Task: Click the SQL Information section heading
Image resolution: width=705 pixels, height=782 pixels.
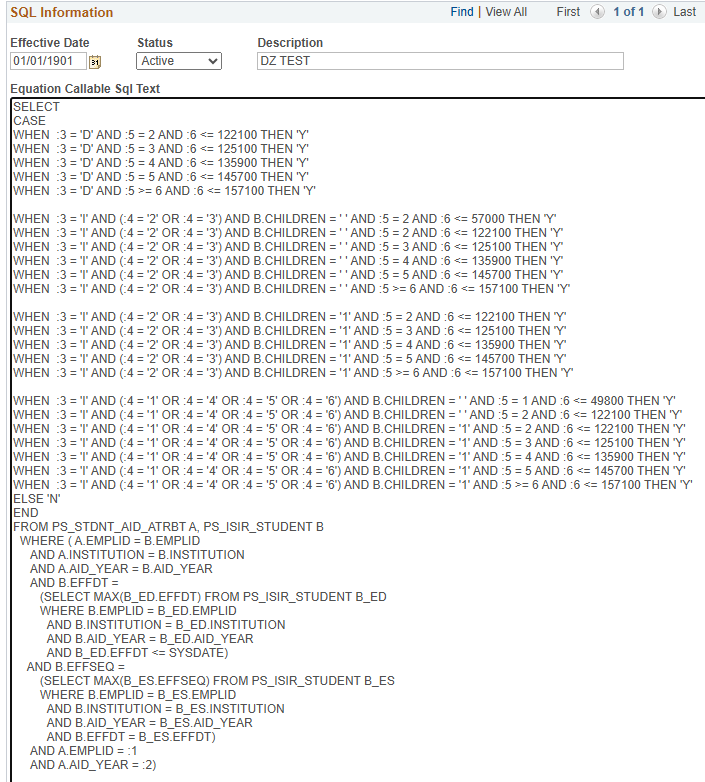Action: click(x=62, y=12)
